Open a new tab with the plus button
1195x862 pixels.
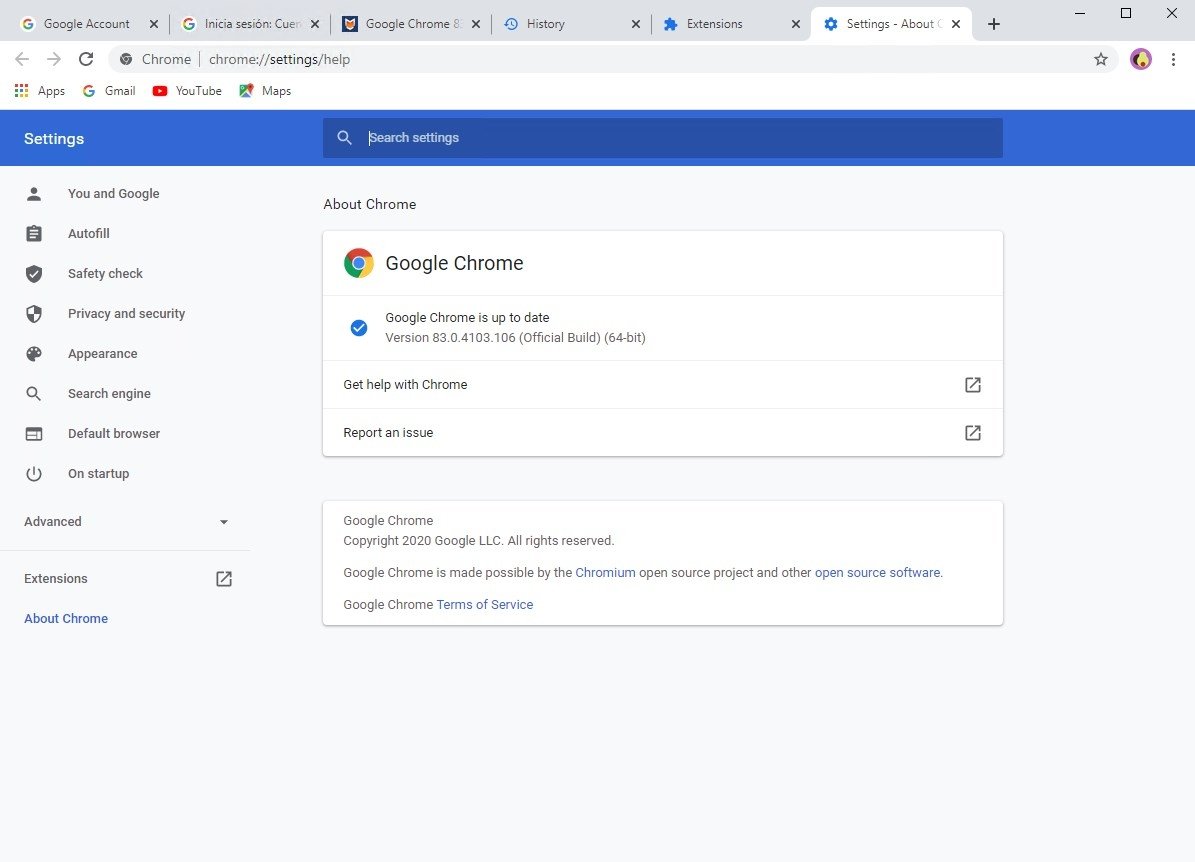[993, 24]
